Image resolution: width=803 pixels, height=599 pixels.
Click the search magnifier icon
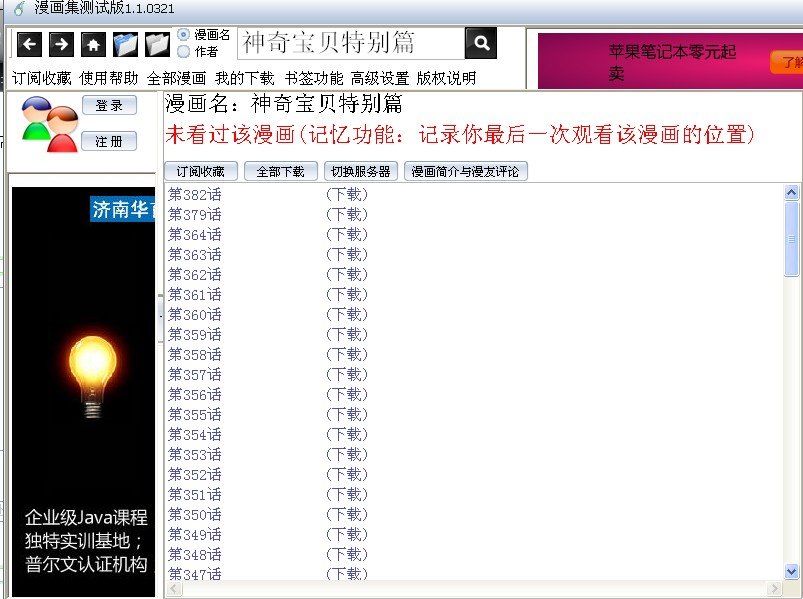point(481,44)
